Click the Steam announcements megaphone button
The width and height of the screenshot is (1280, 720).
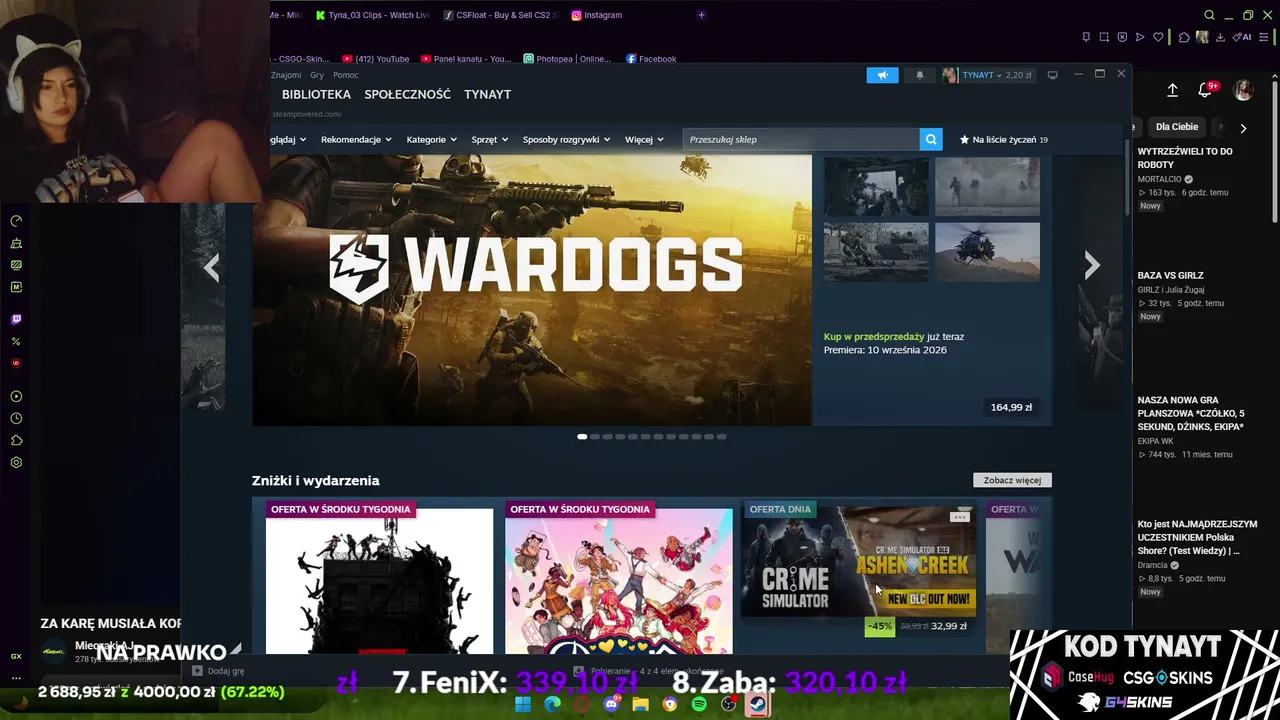click(882, 75)
